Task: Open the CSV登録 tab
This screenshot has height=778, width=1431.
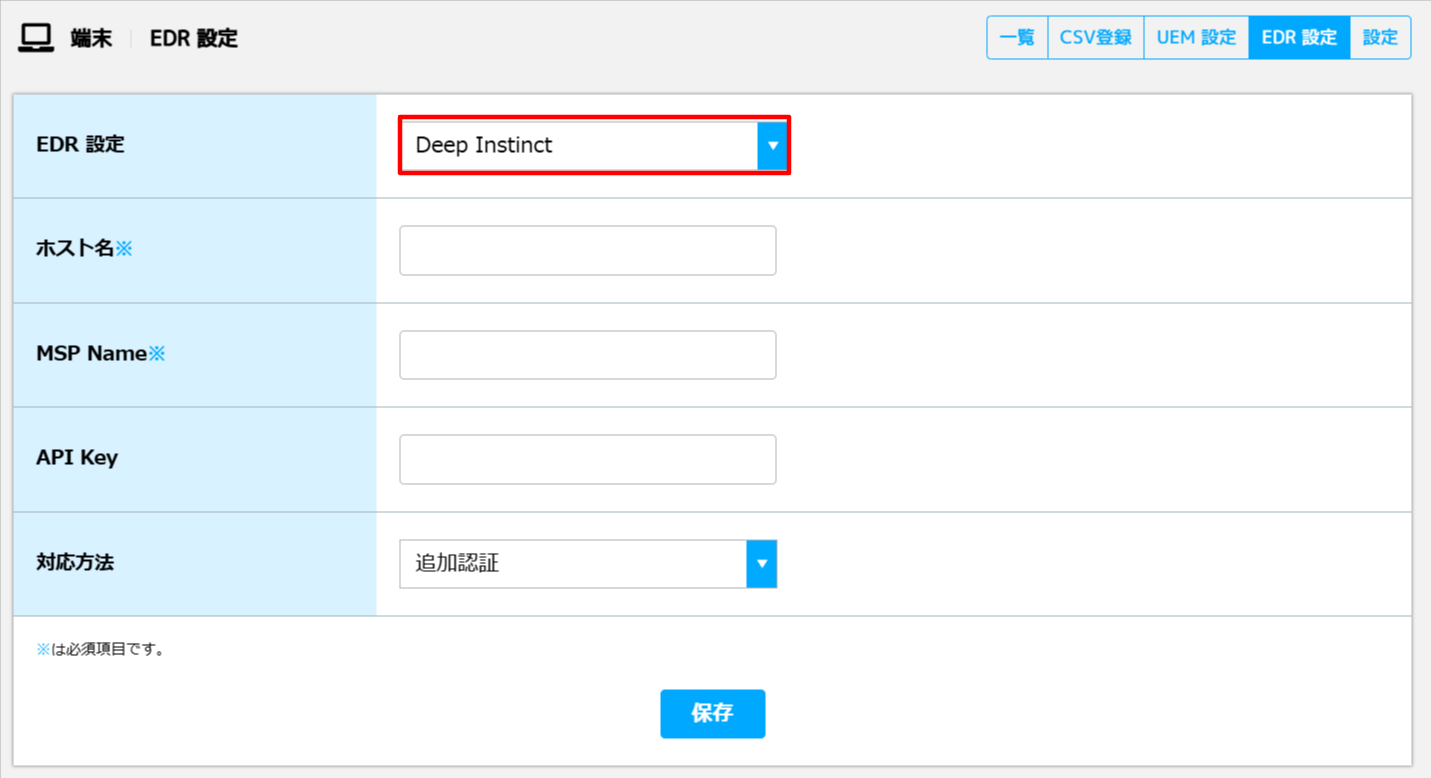Action: click(1096, 38)
